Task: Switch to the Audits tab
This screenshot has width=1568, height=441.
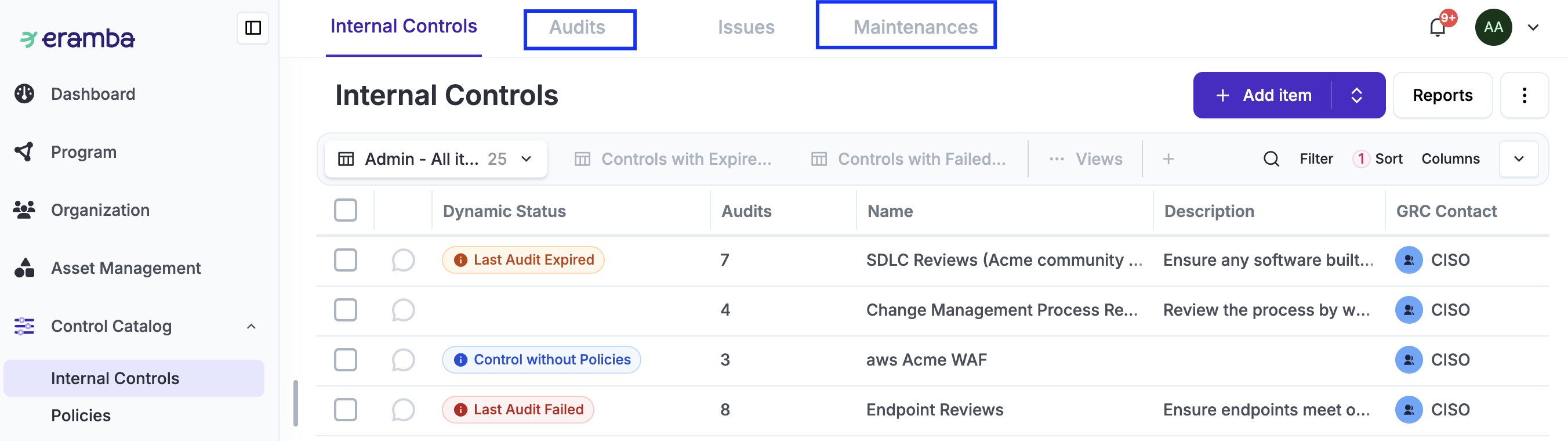Action: [x=578, y=27]
